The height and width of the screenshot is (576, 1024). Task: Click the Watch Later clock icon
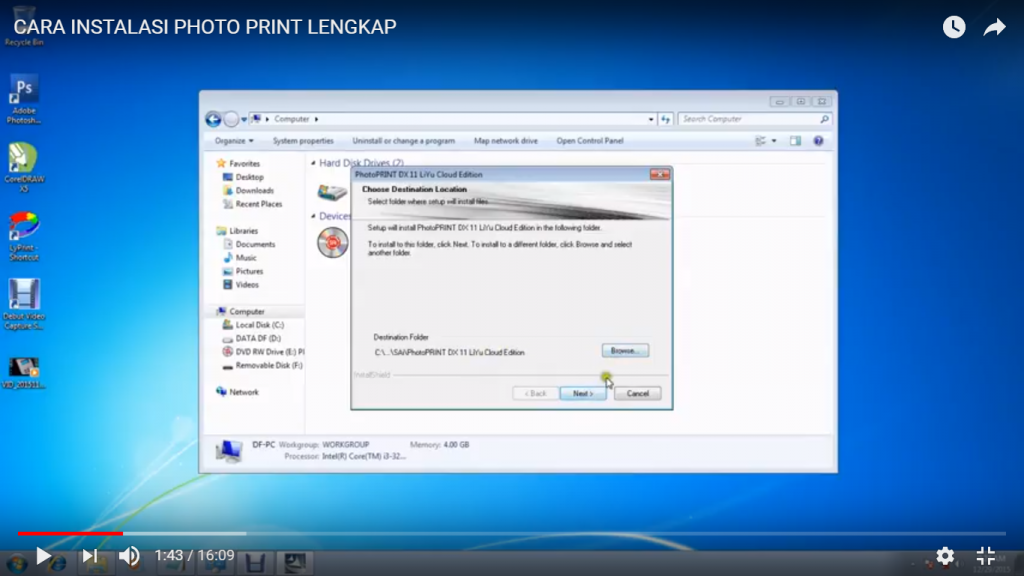(954, 27)
